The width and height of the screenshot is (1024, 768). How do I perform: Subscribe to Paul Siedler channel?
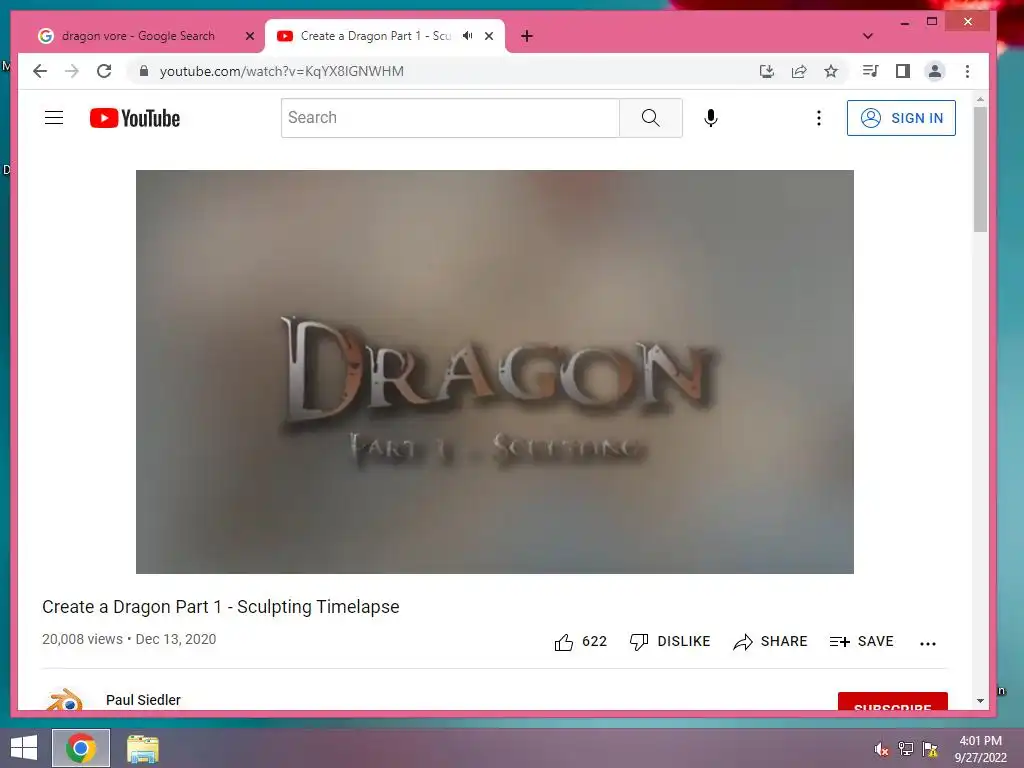(892, 701)
